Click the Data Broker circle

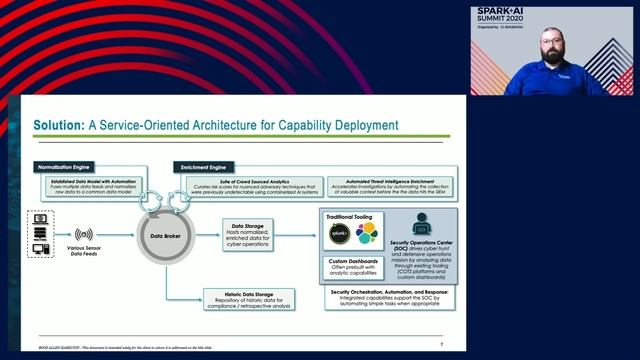165,236
